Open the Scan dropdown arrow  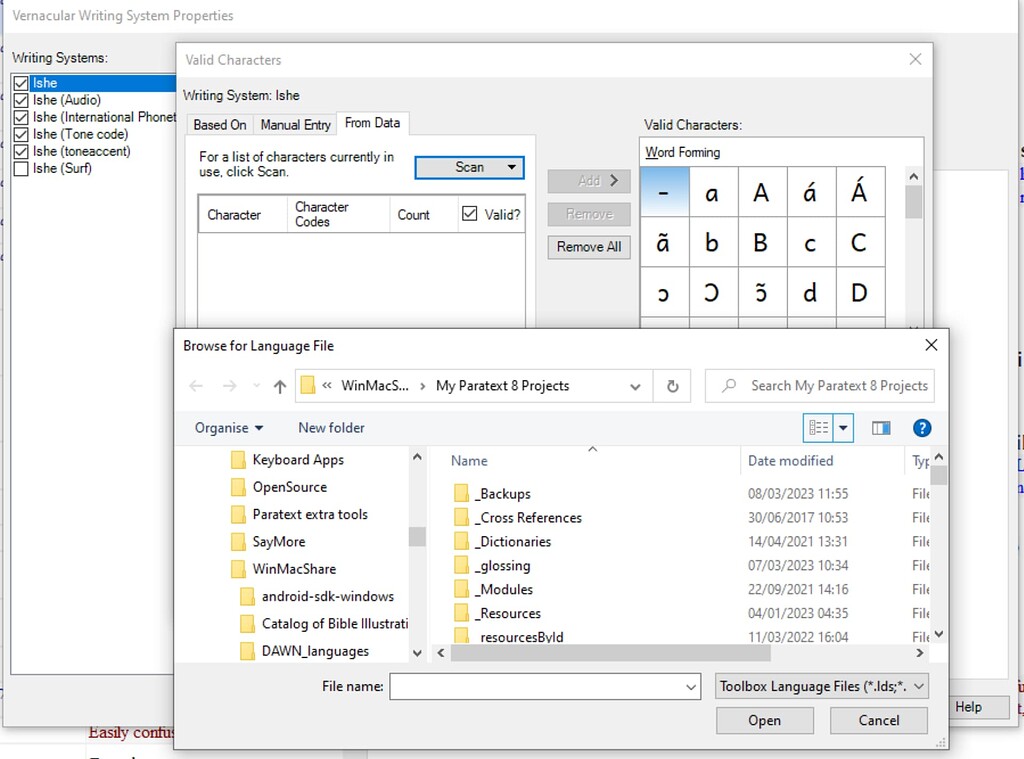click(513, 167)
